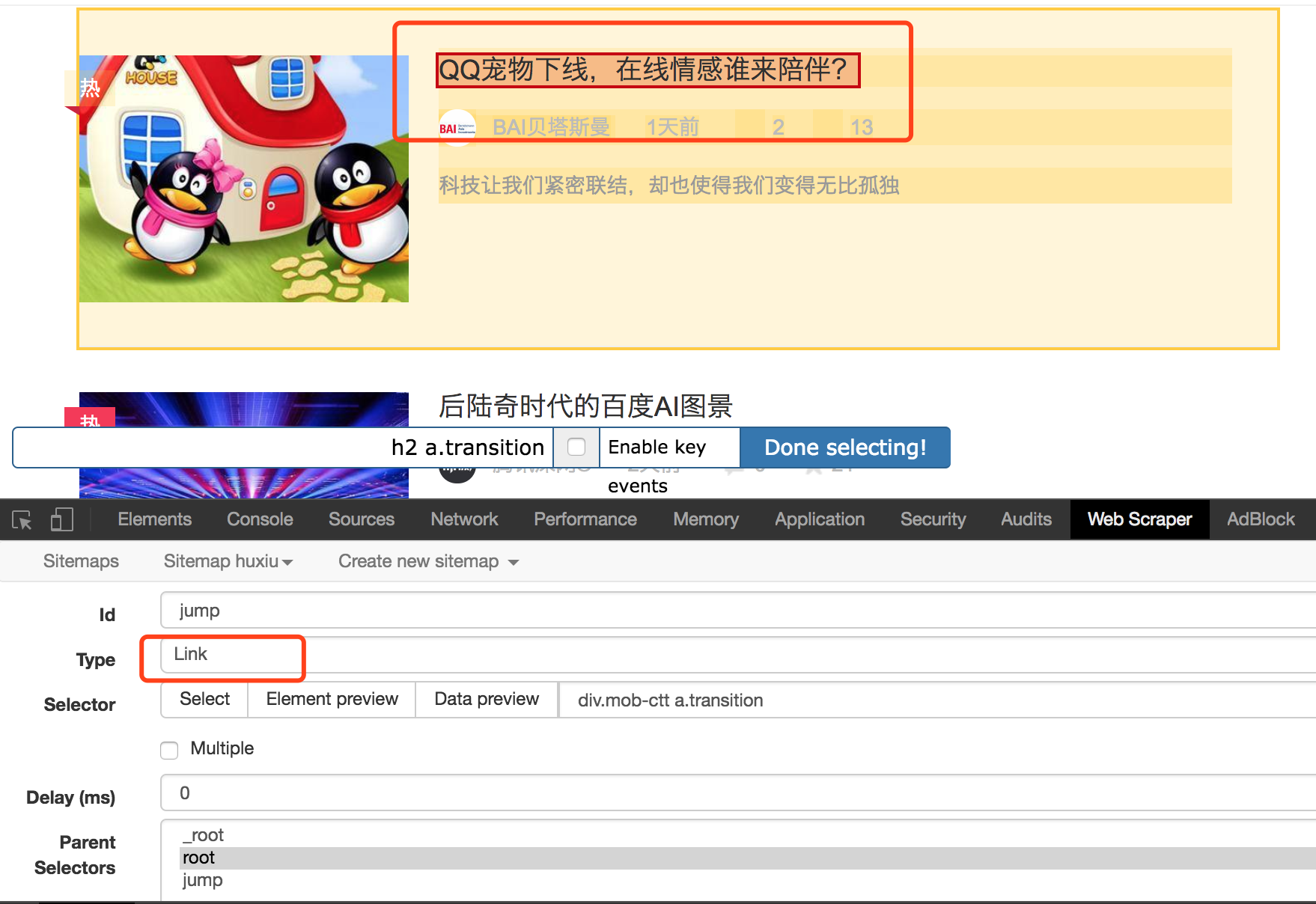Switch to the Security tab
The image size is (1316, 904).
pos(933,519)
